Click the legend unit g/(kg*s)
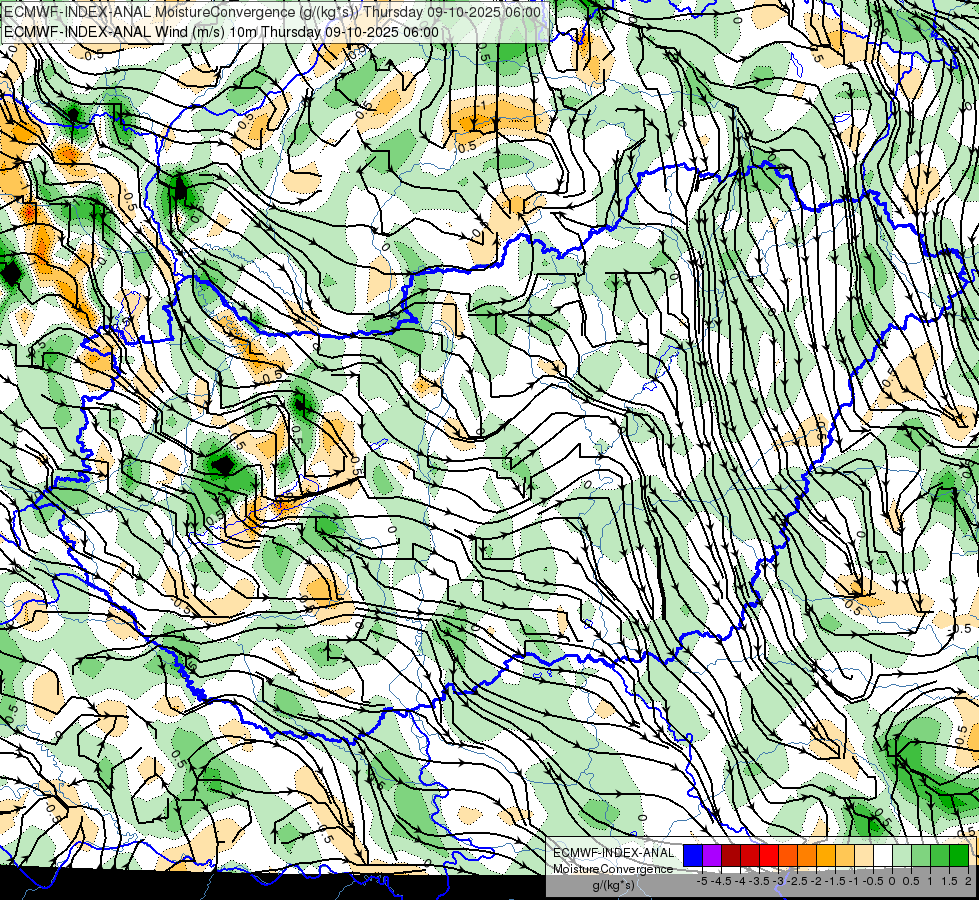The height and width of the screenshot is (900, 979). (613, 885)
